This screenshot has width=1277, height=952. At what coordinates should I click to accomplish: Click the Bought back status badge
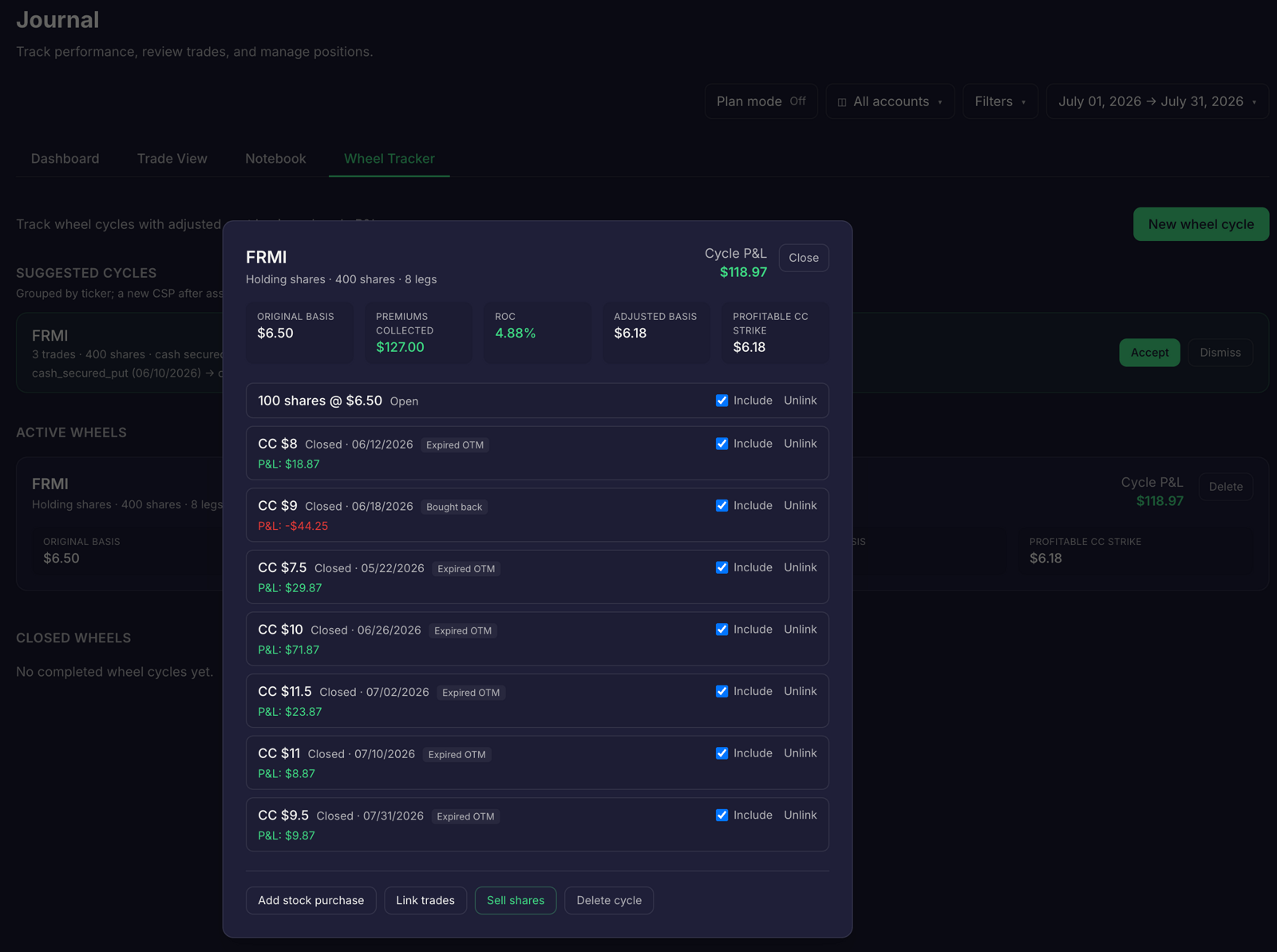pos(454,507)
